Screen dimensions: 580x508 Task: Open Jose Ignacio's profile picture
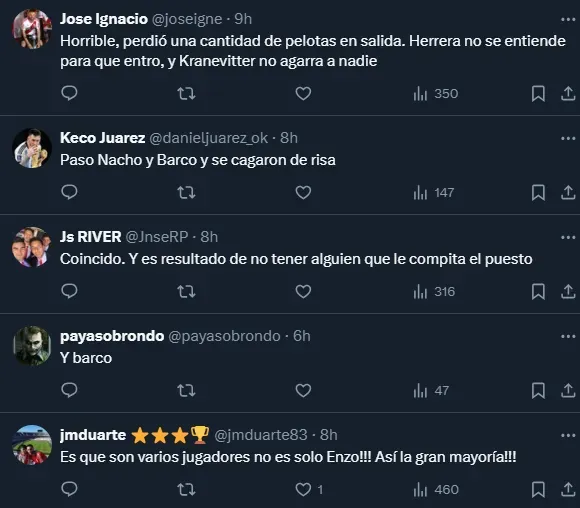click(32, 29)
